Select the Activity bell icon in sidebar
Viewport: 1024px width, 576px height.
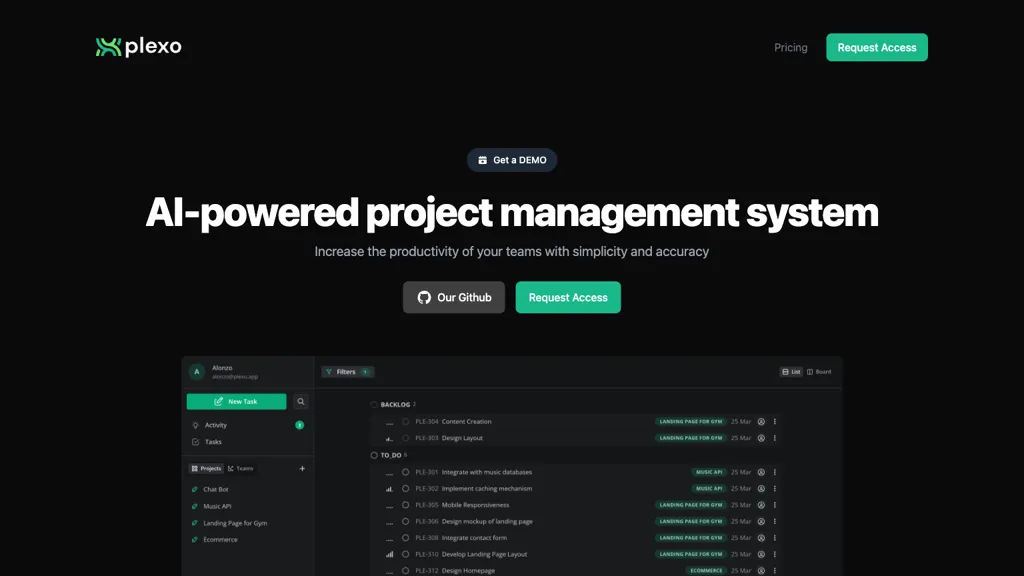[195, 425]
